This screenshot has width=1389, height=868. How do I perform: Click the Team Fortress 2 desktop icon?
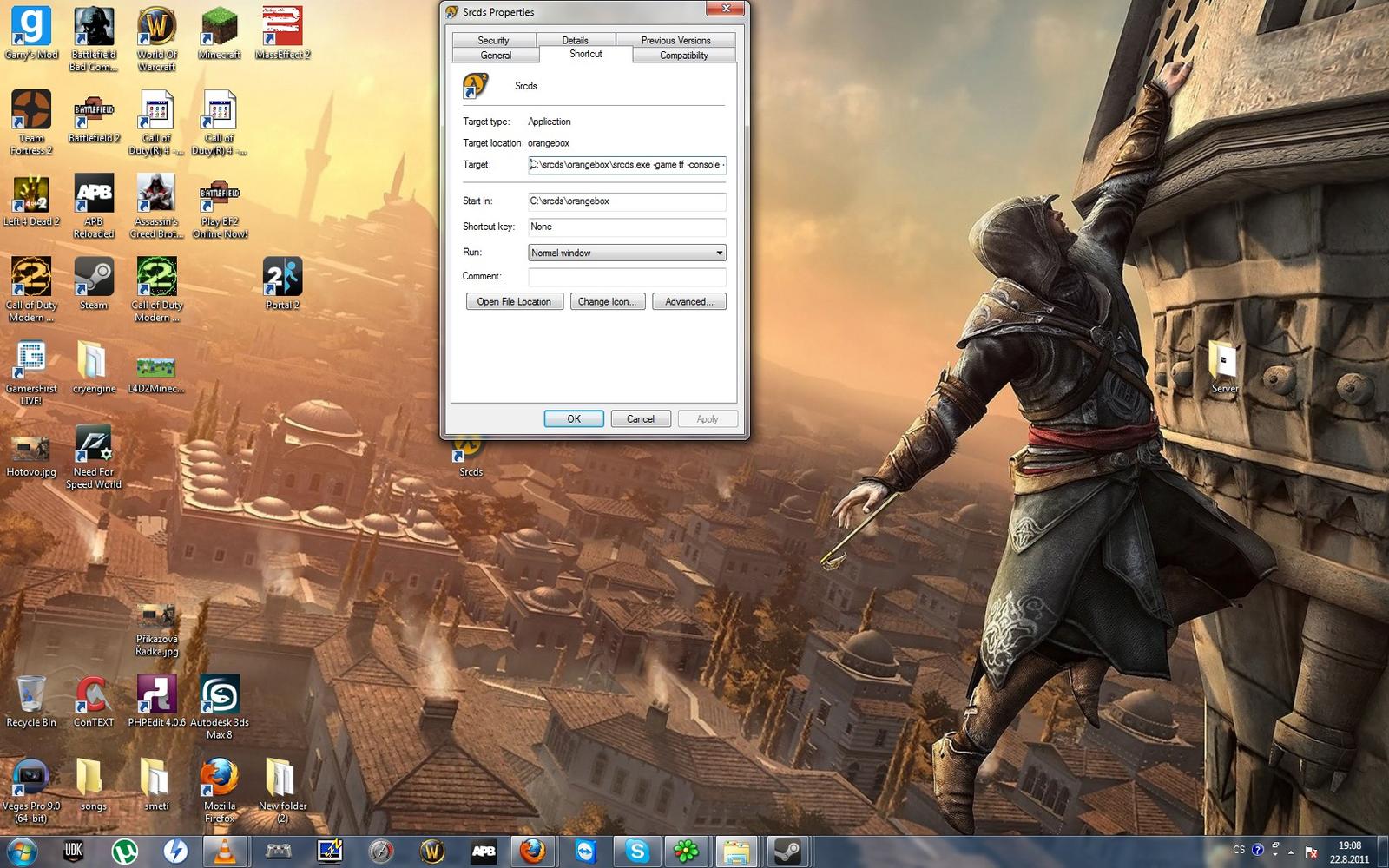click(31, 122)
